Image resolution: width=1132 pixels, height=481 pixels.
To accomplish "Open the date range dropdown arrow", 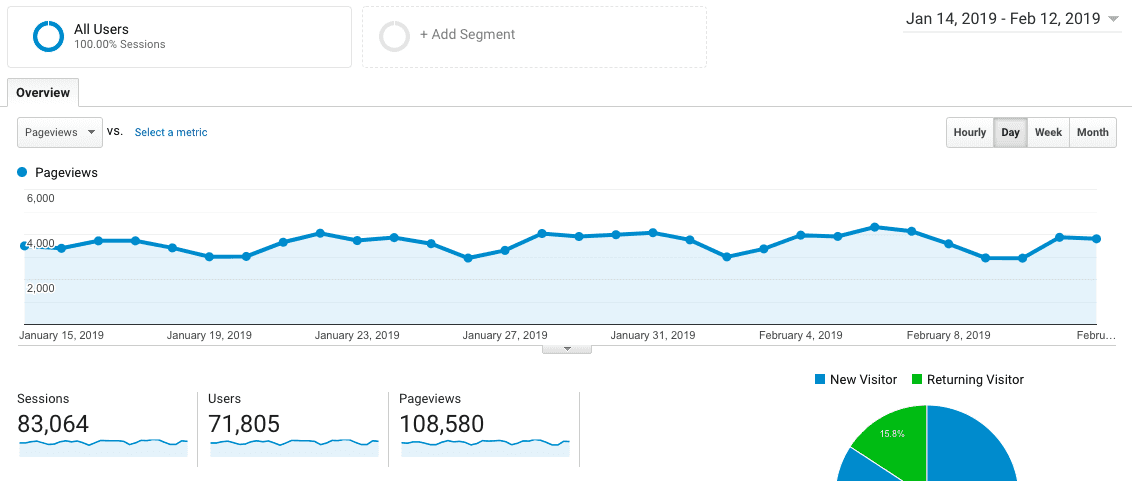I will point(1113,20).
